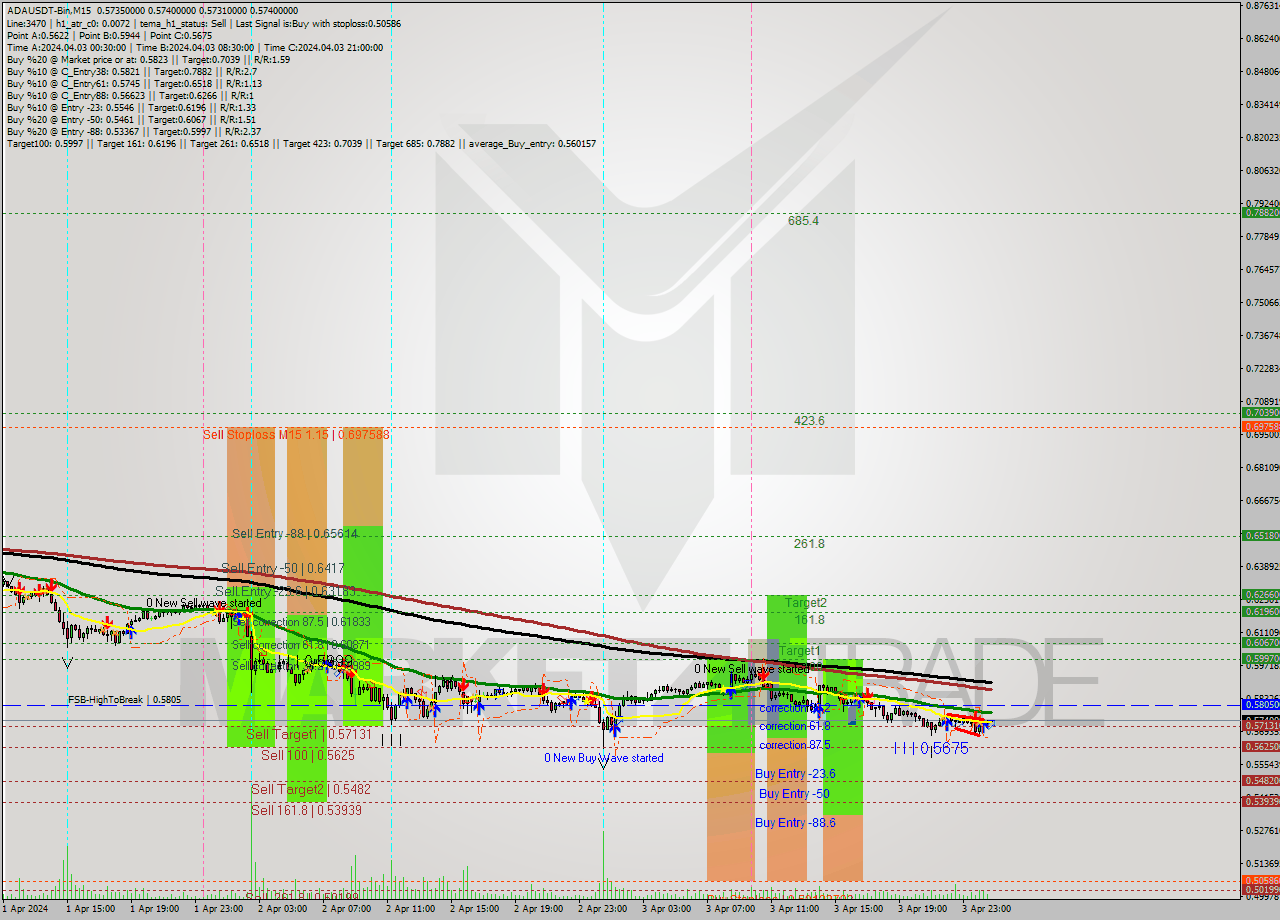Image resolution: width=1280 pixels, height=920 pixels.
Task: Select the green 0.61960 target marker on price scale
Action: 1258,611
